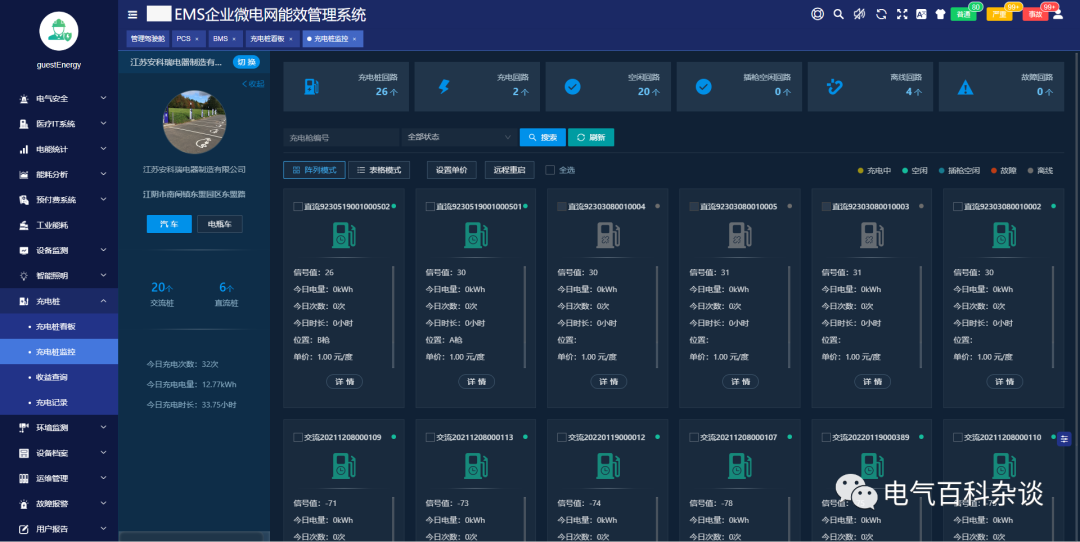Click the guestEnergy avatar logo
The height and width of the screenshot is (542, 1080).
pyautogui.click(x=59, y=31)
